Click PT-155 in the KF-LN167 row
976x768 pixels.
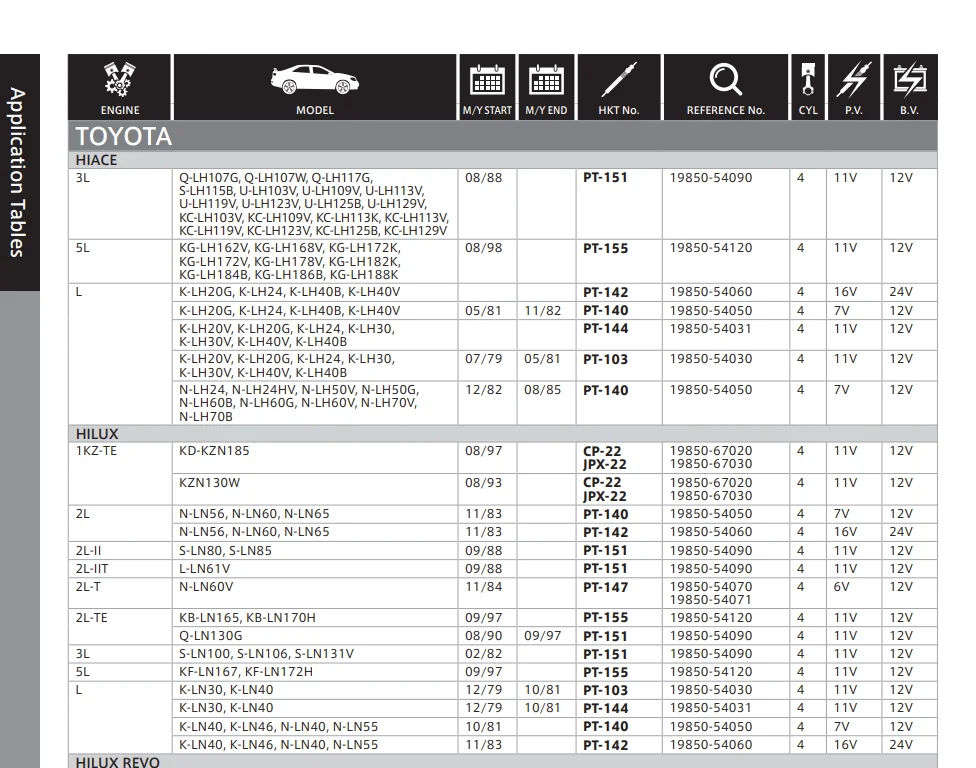coord(605,672)
